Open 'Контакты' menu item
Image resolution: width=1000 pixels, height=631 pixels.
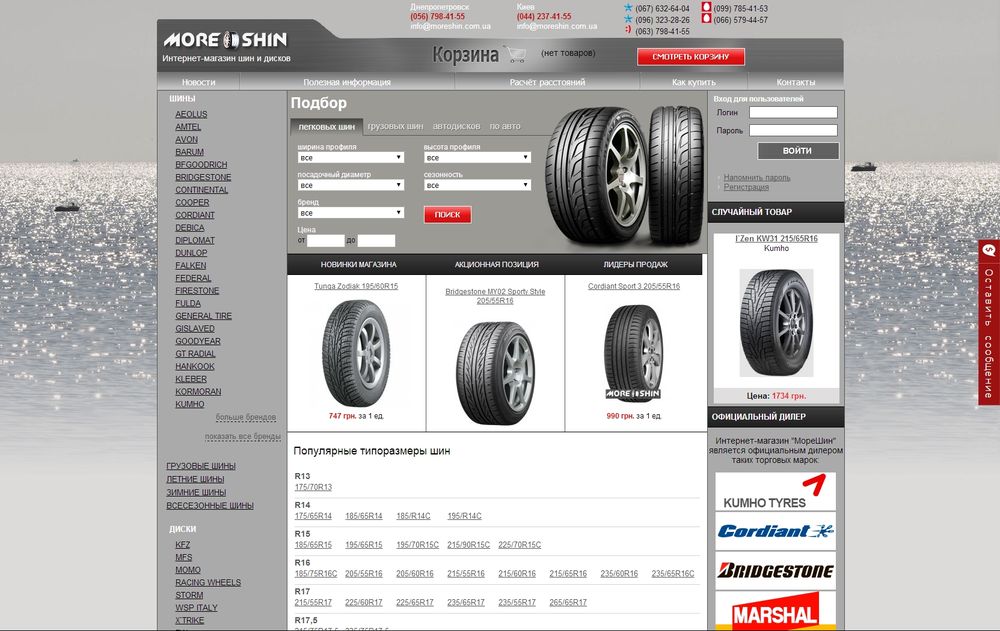coord(795,82)
